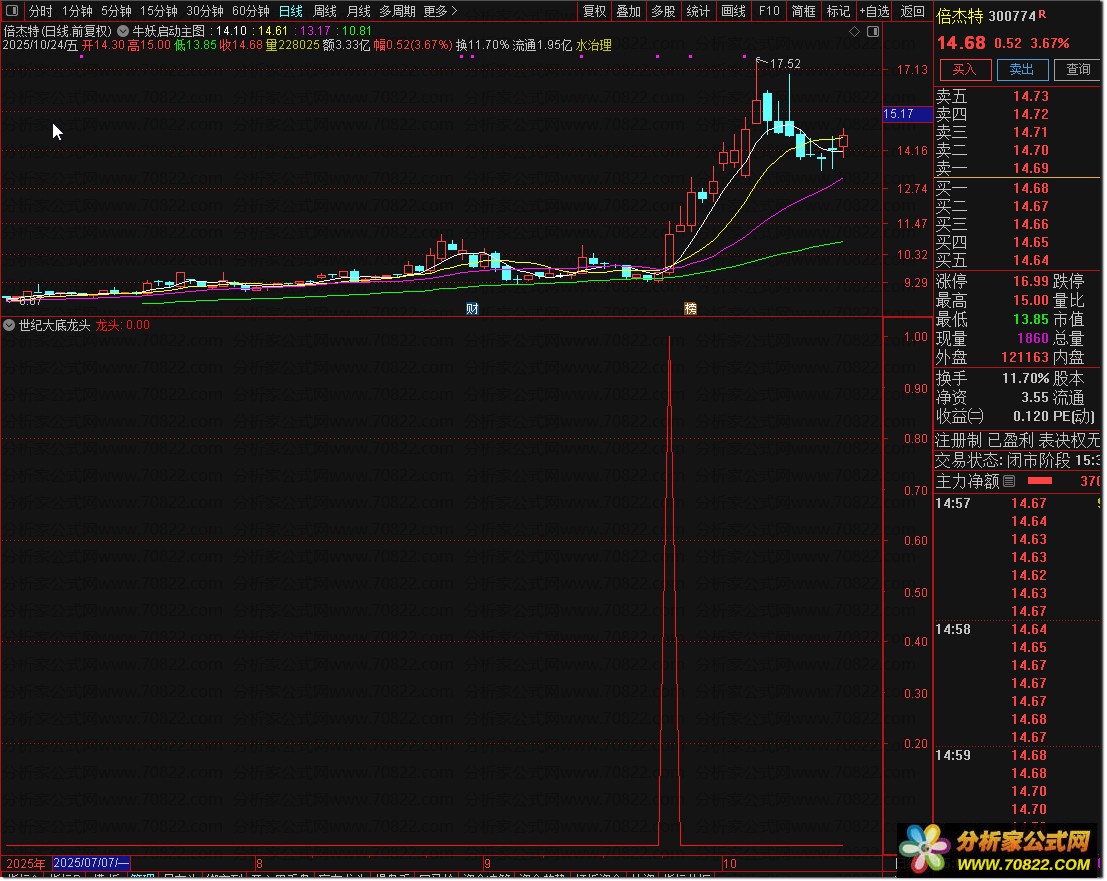Click the 14:58 tick row timestamp
Viewport: 1107px width, 881px height.
[x=953, y=630]
